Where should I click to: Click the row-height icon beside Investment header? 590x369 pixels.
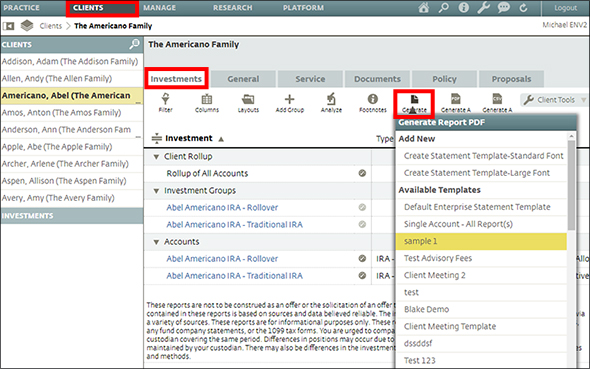pos(157,138)
